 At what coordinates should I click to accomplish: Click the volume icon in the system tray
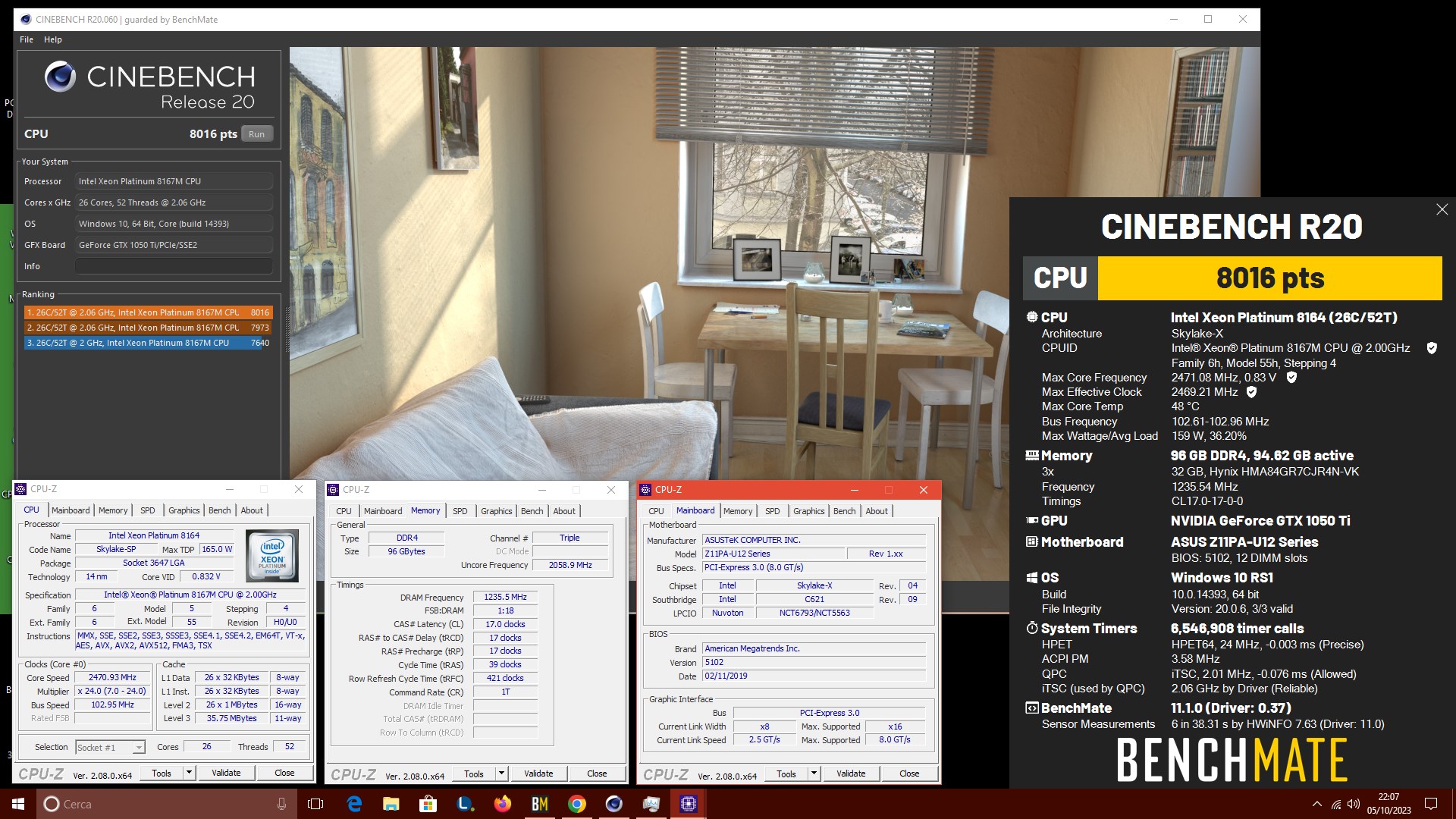coord(1354,804)
